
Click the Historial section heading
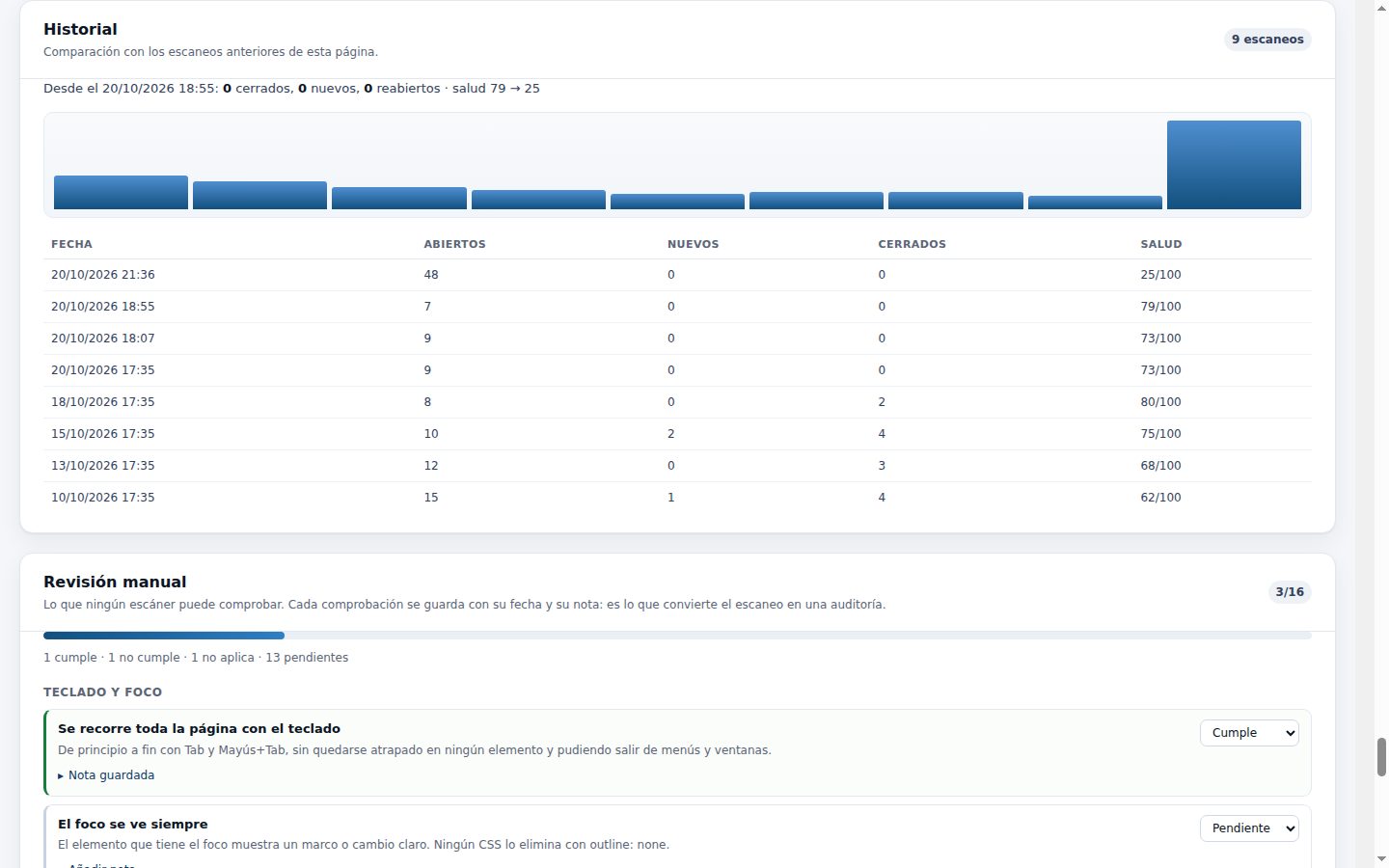click(x=80, y=29)
